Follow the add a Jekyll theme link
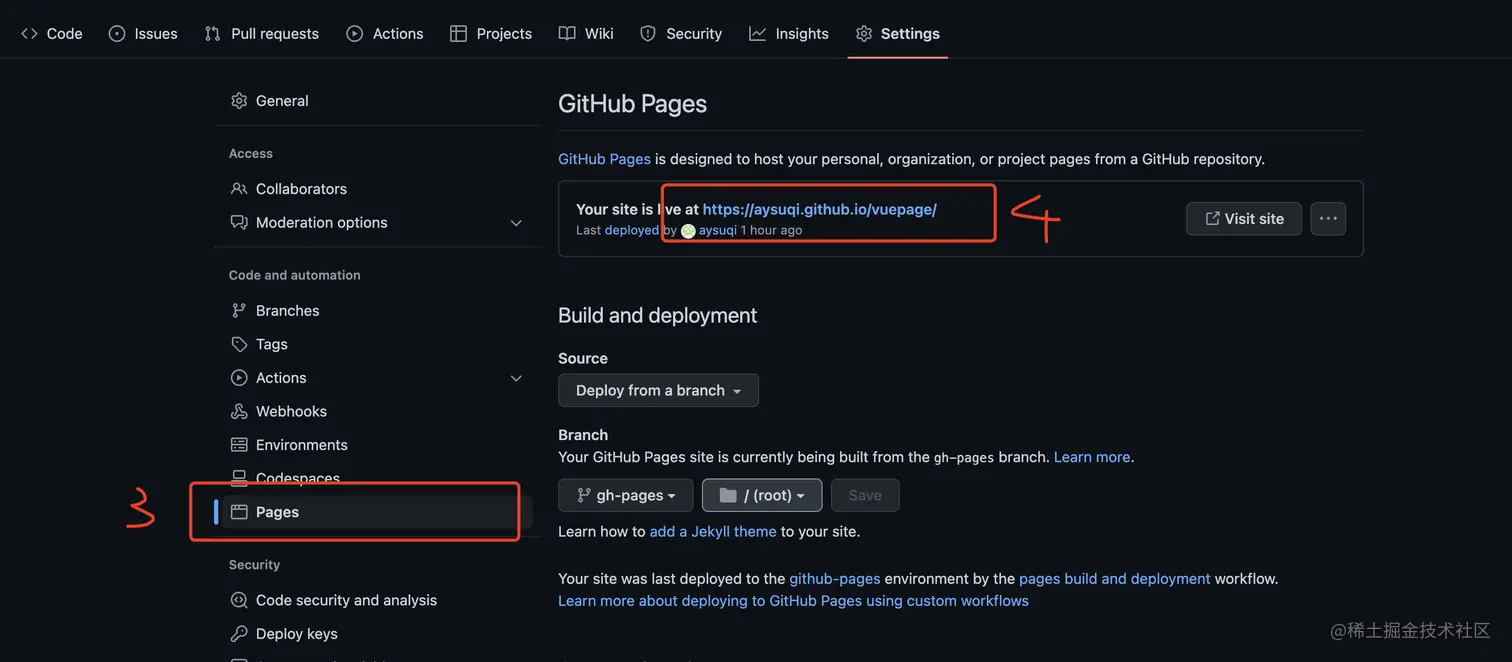The height and width of the screenshot is (662, 1512). point(713,531)
